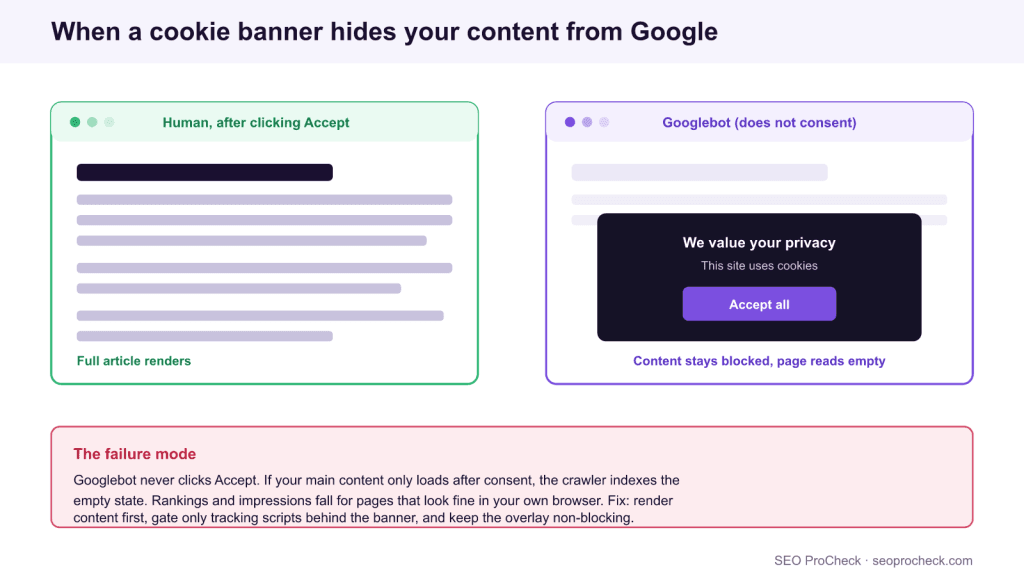Click the We value your privacy heading

click(759, 243)
